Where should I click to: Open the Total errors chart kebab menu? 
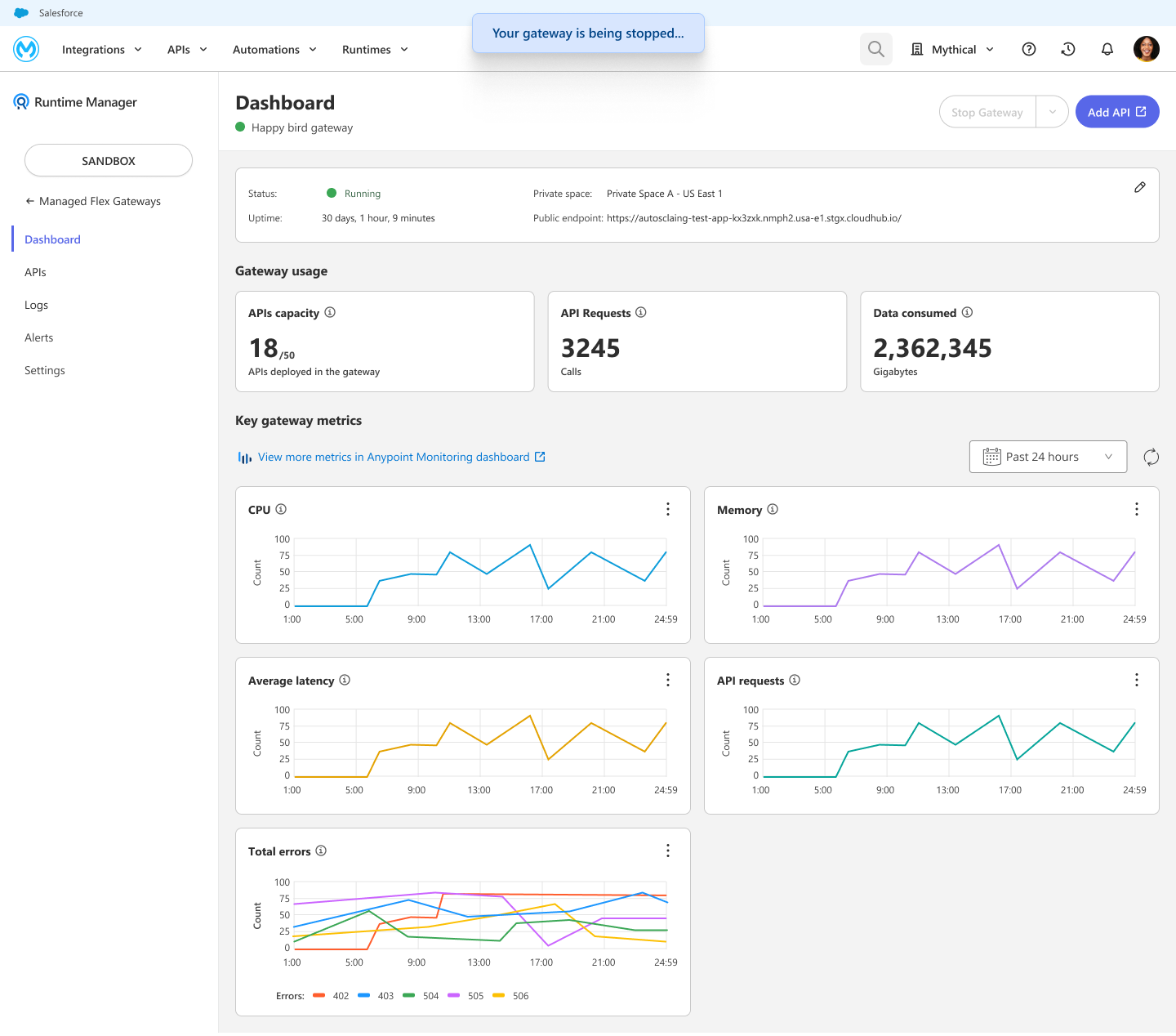click(668, 851)
